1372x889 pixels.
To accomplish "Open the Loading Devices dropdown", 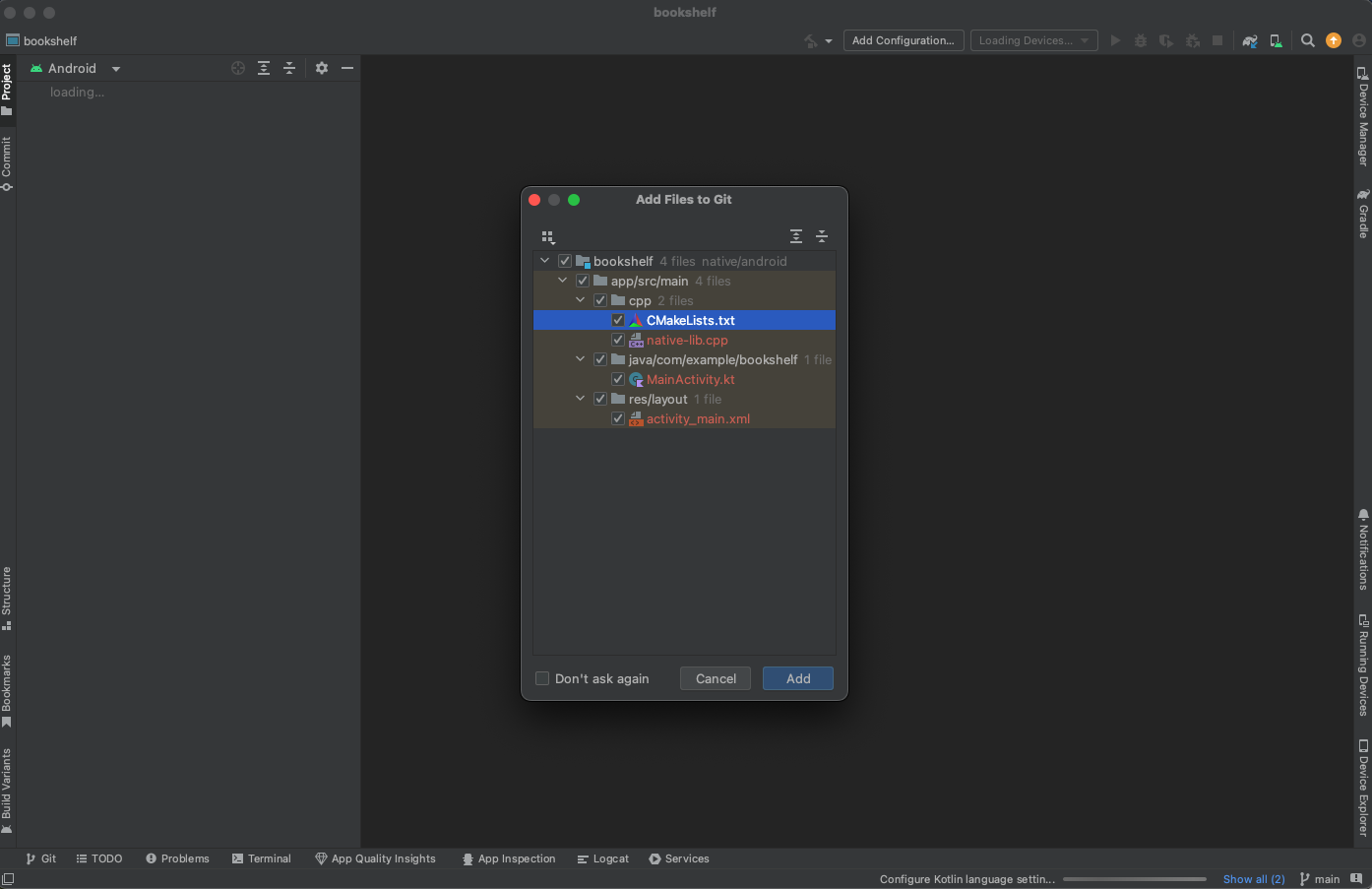I will [1034, 40].
